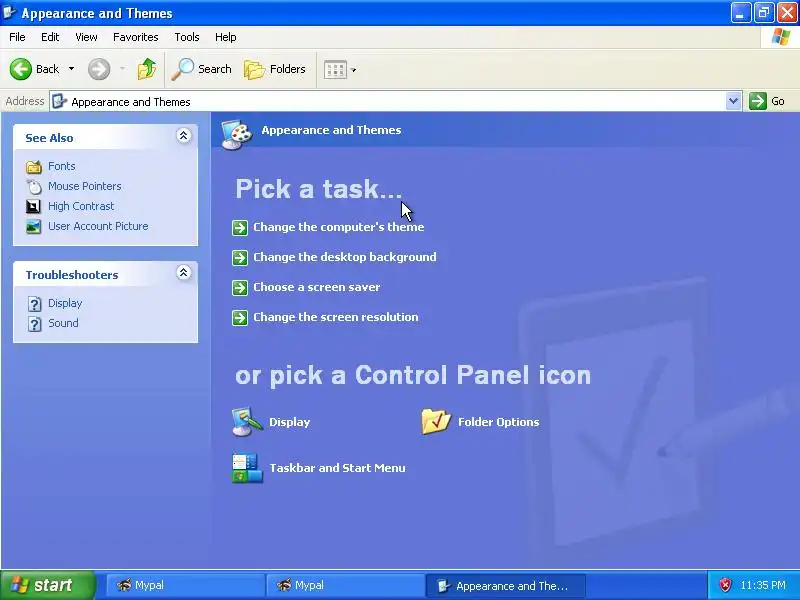Click the Taskbar and Start Menu label
This screenshot has height=600, width=800.
[337, 468]
